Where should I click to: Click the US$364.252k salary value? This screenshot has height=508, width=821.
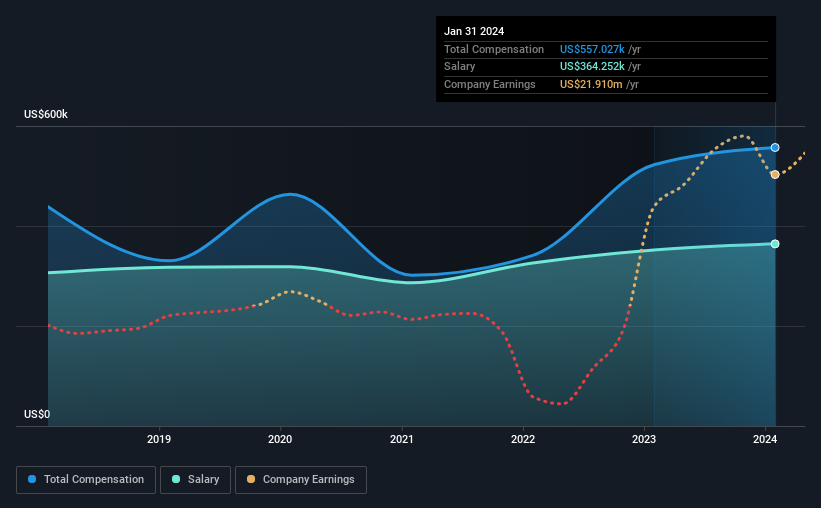point(592,67)
